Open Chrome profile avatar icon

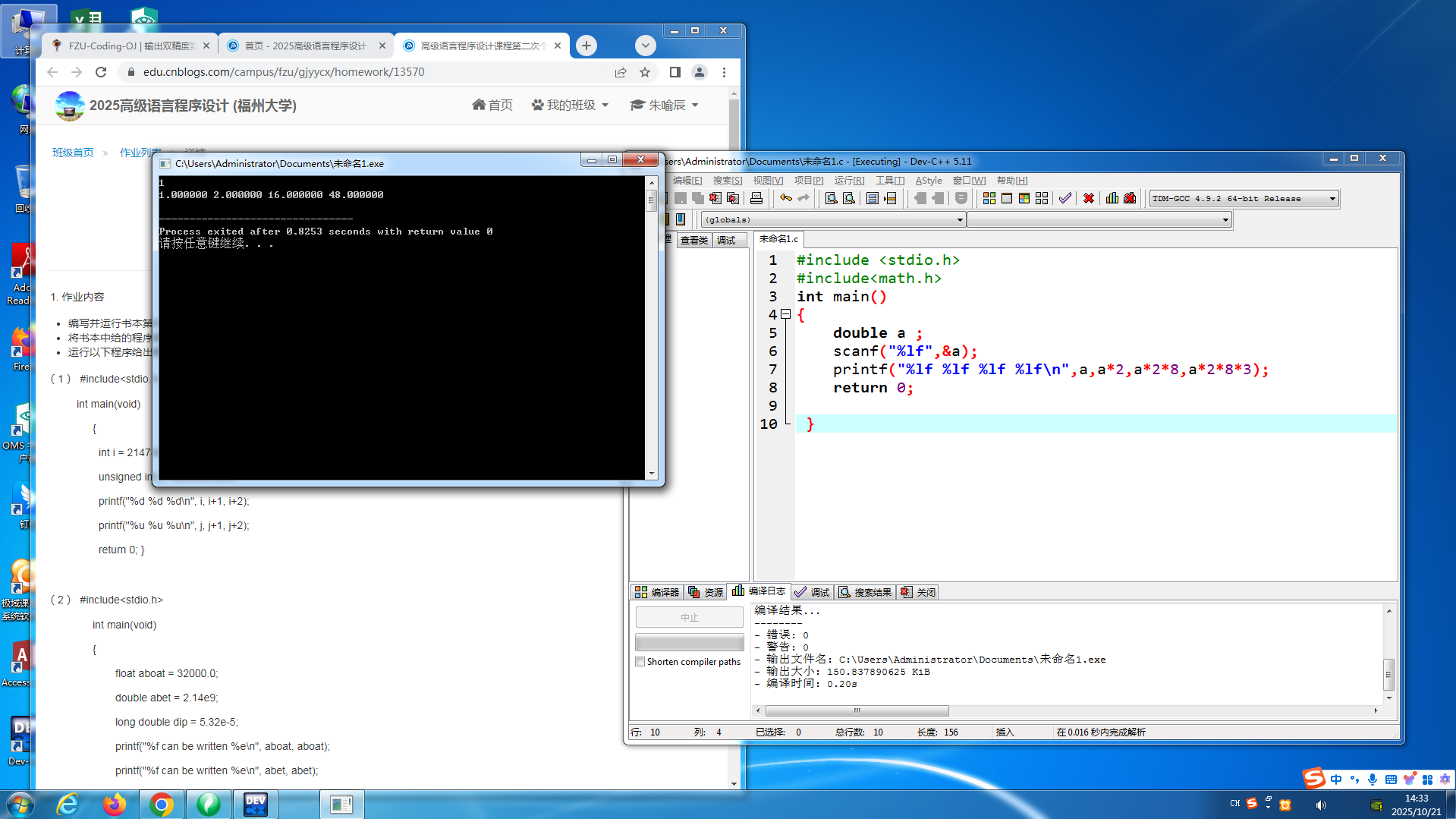[x=700, y=72]
